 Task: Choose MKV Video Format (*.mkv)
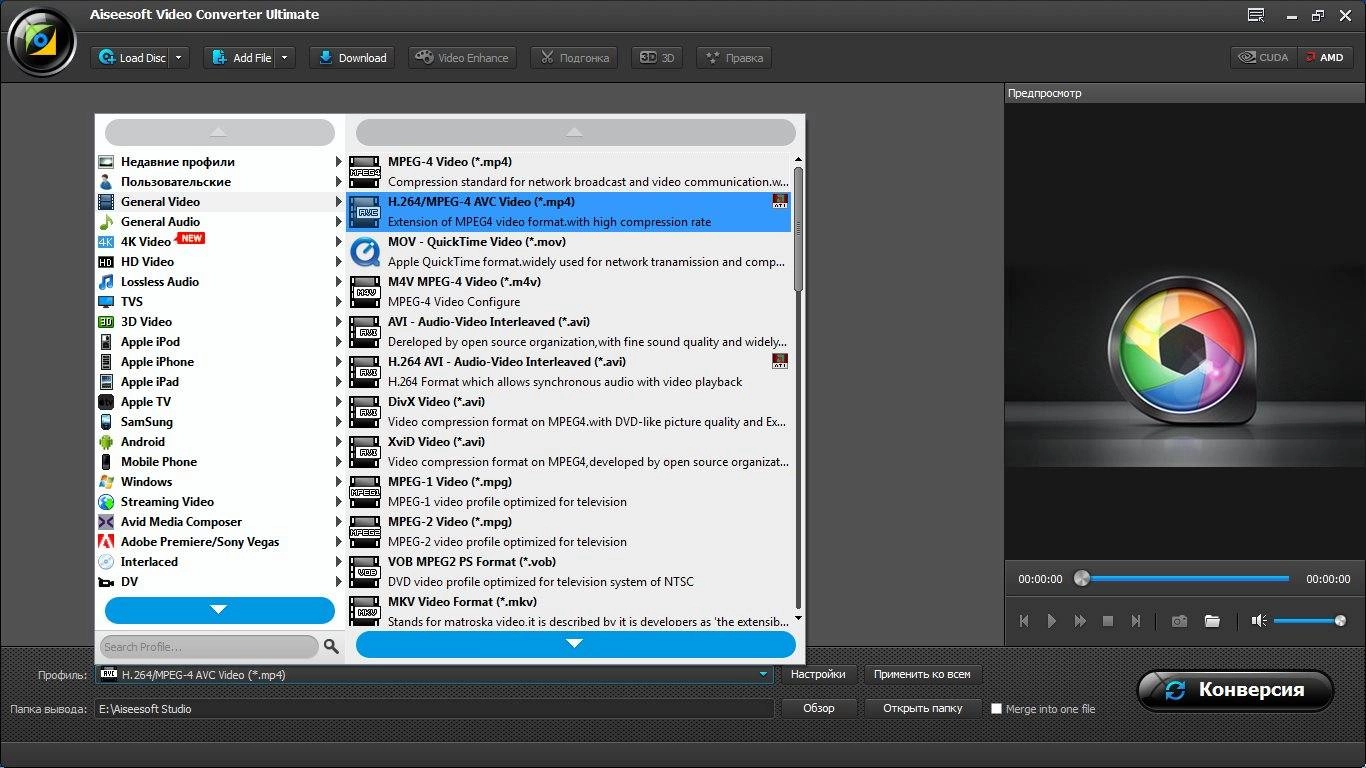click(568, 612)
